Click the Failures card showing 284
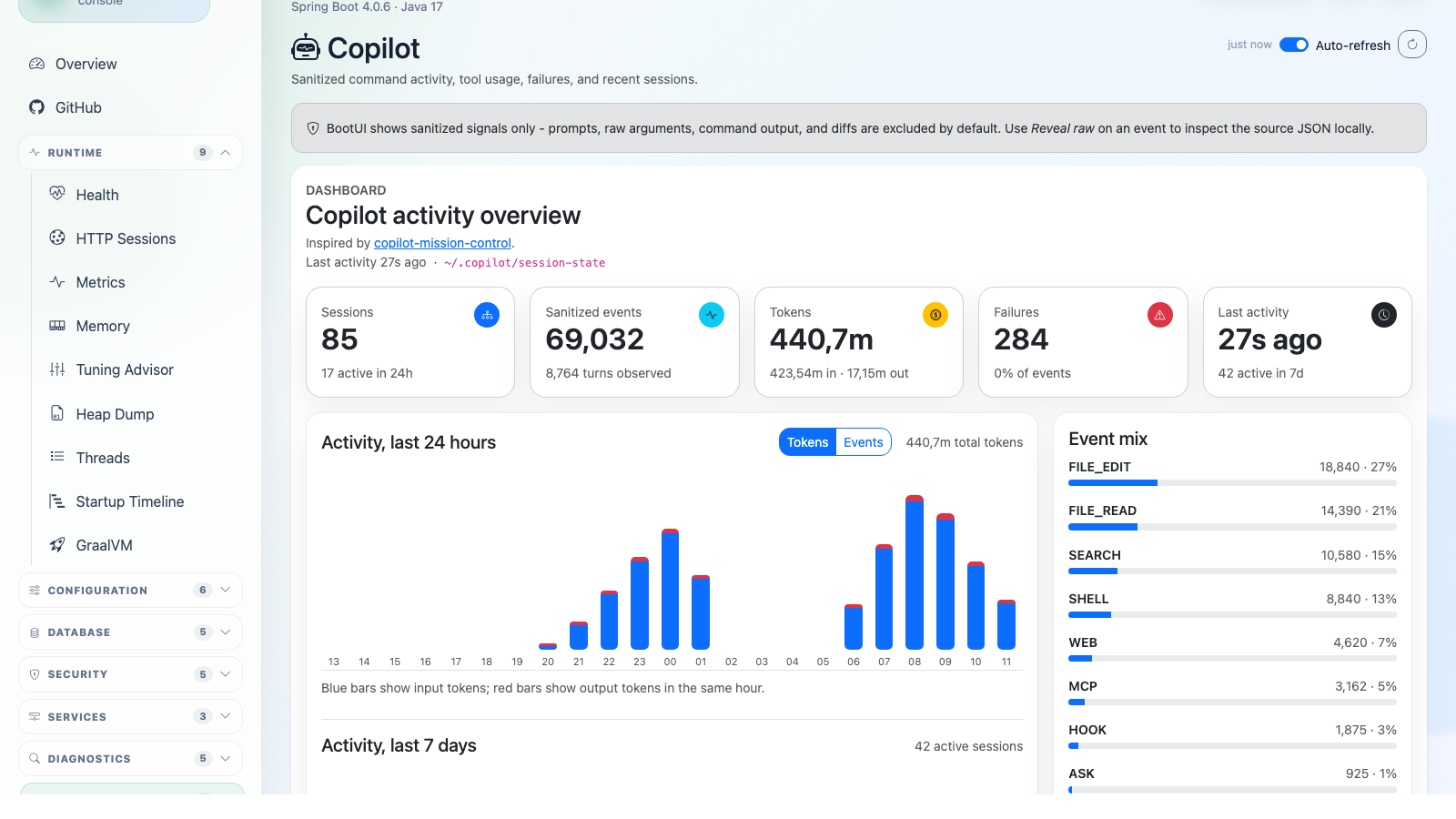 [1083, 342]
